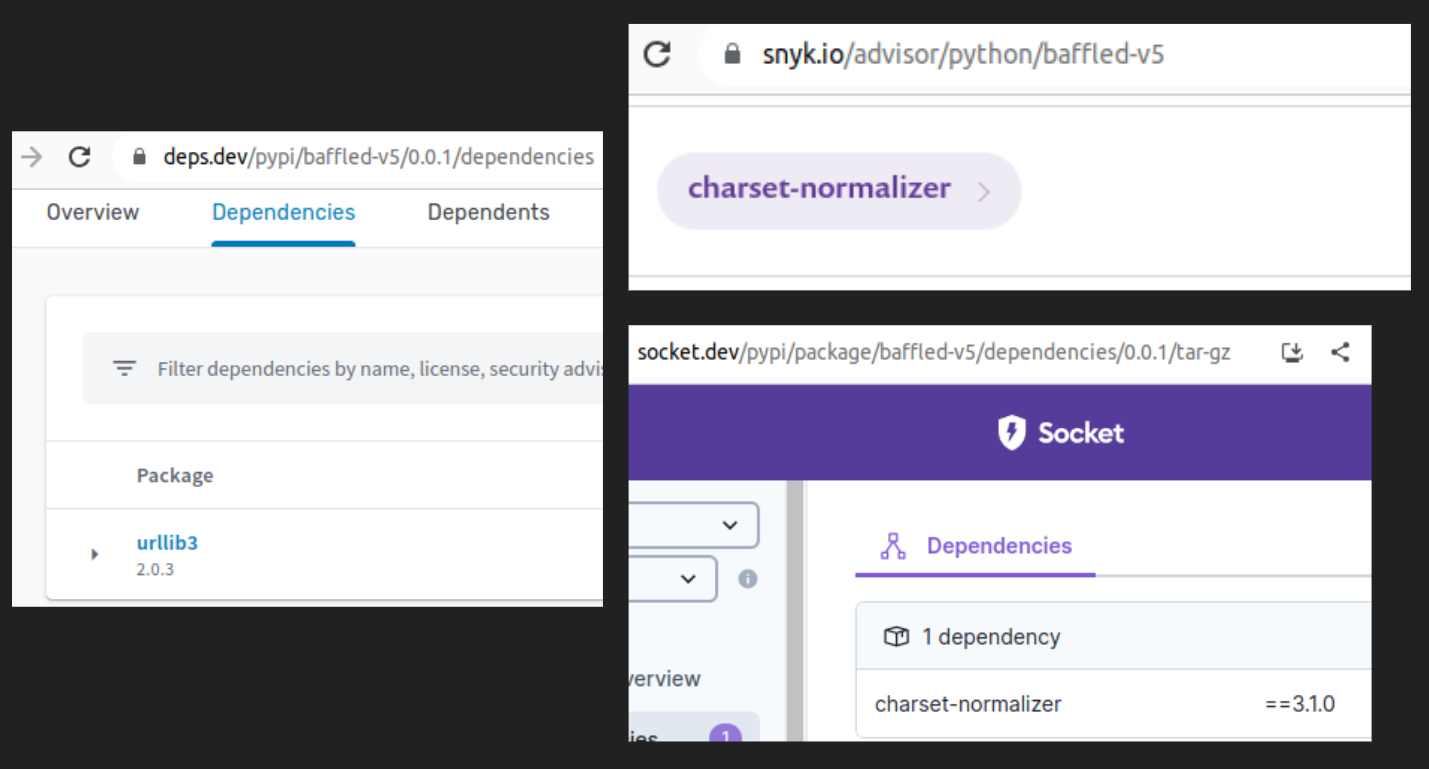Click the share icon in socket.dev bar
Viewport: 1429px width, 769px height.
point(1341,352)
